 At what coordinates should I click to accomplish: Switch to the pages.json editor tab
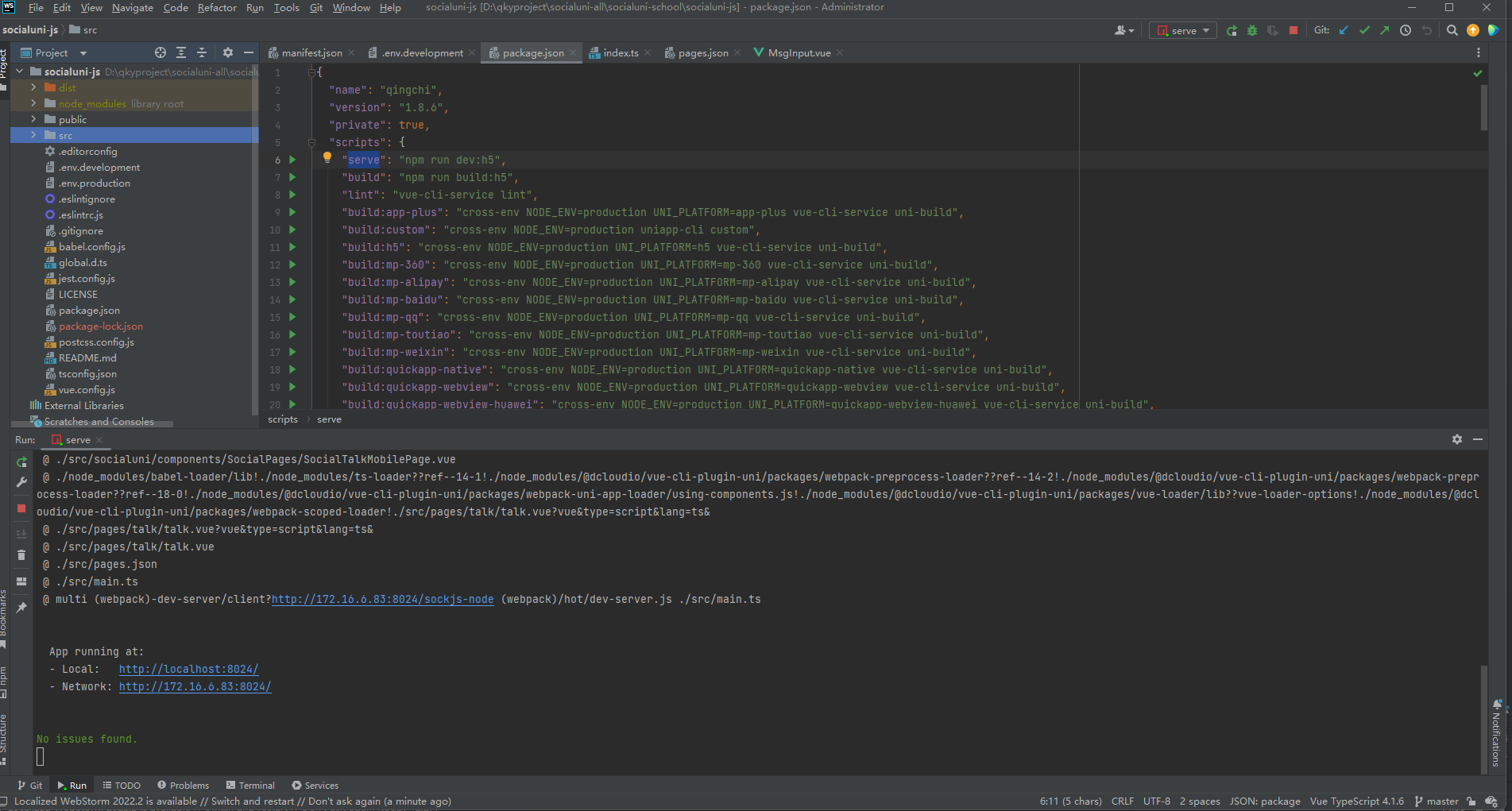click(702, 52)
